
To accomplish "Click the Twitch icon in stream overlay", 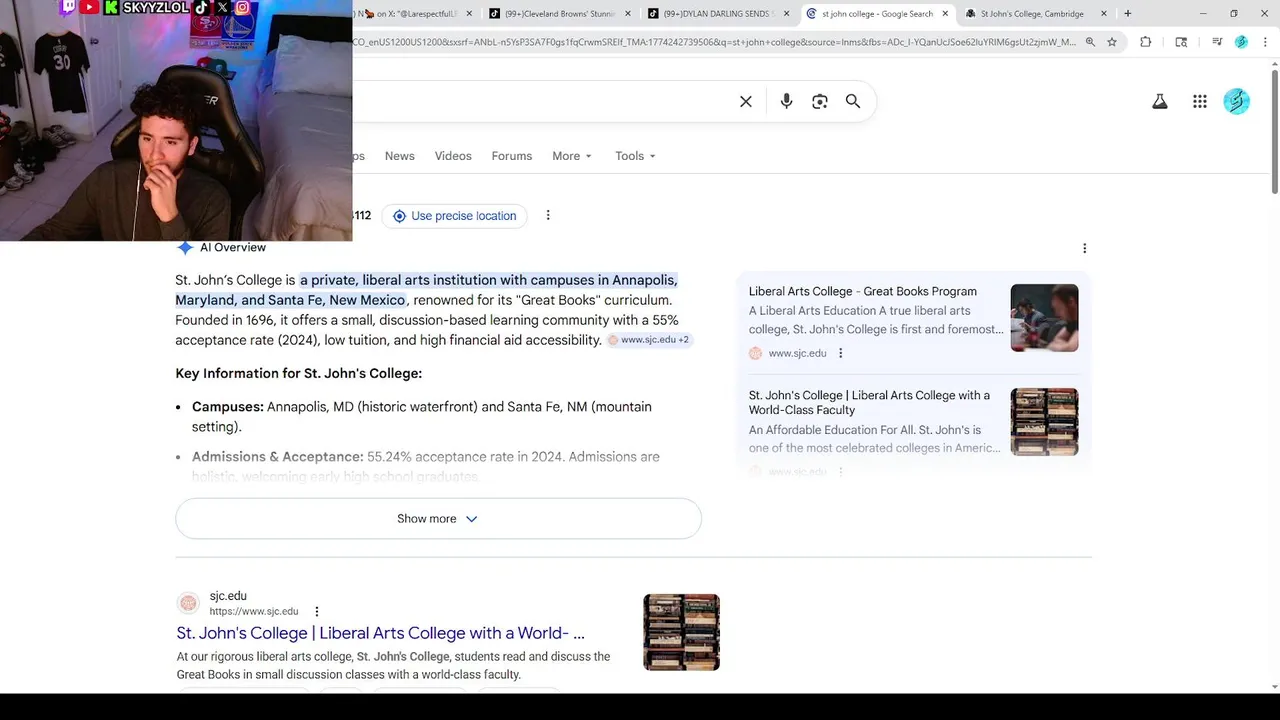I will (x=68, y=7).
